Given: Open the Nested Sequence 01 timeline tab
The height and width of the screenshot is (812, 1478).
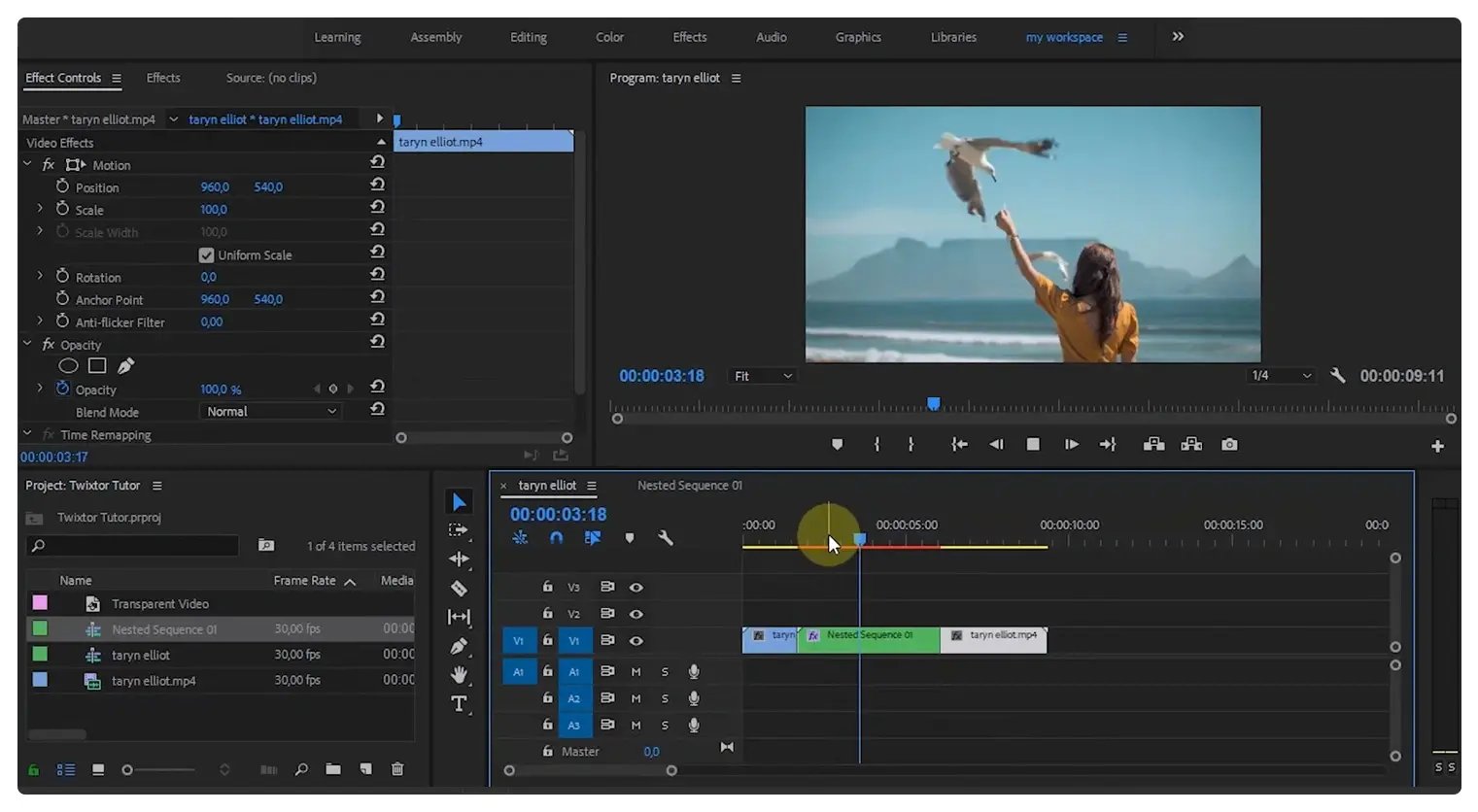Looking at the screenshot, I should click(689, 485).
